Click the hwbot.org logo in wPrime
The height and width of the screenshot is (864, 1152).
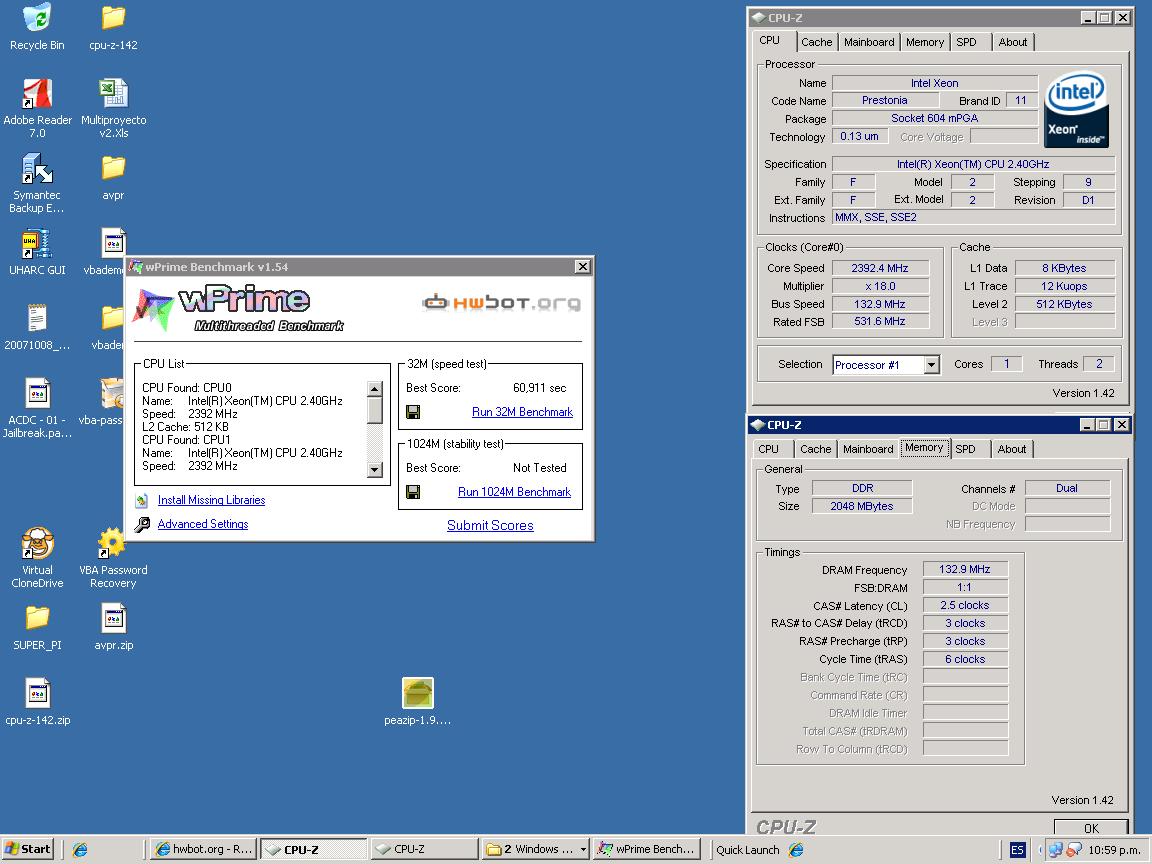[502, 302]
